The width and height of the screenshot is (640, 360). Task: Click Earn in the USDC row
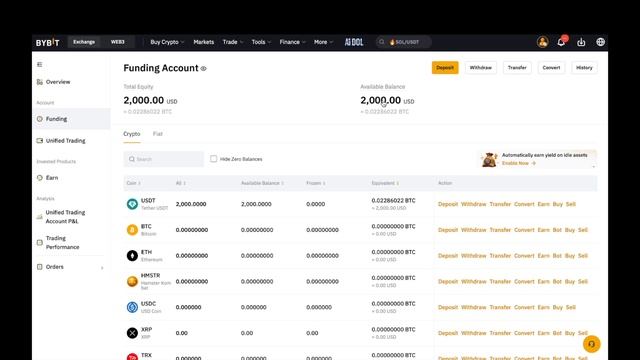click(x=543, y=307)
